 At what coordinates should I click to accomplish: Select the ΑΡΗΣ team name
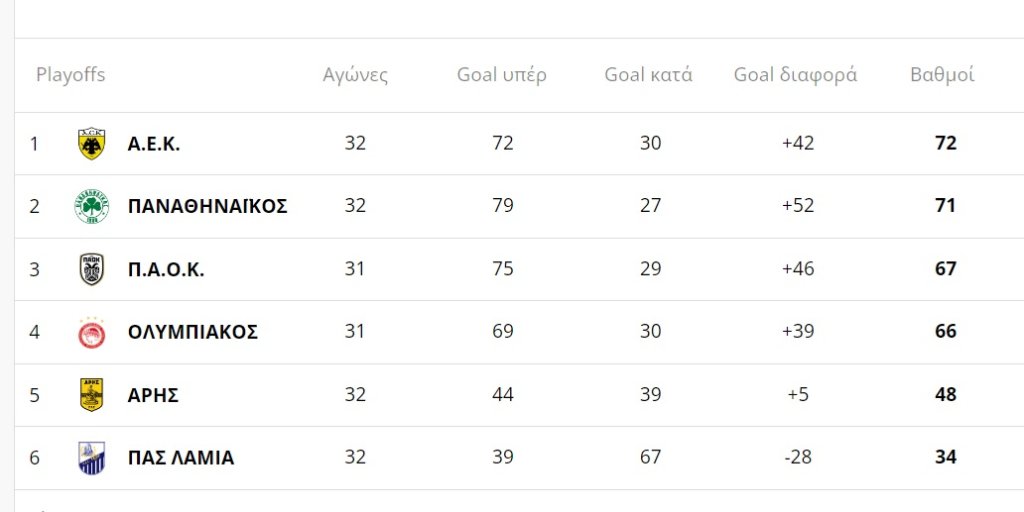(153, 395)
